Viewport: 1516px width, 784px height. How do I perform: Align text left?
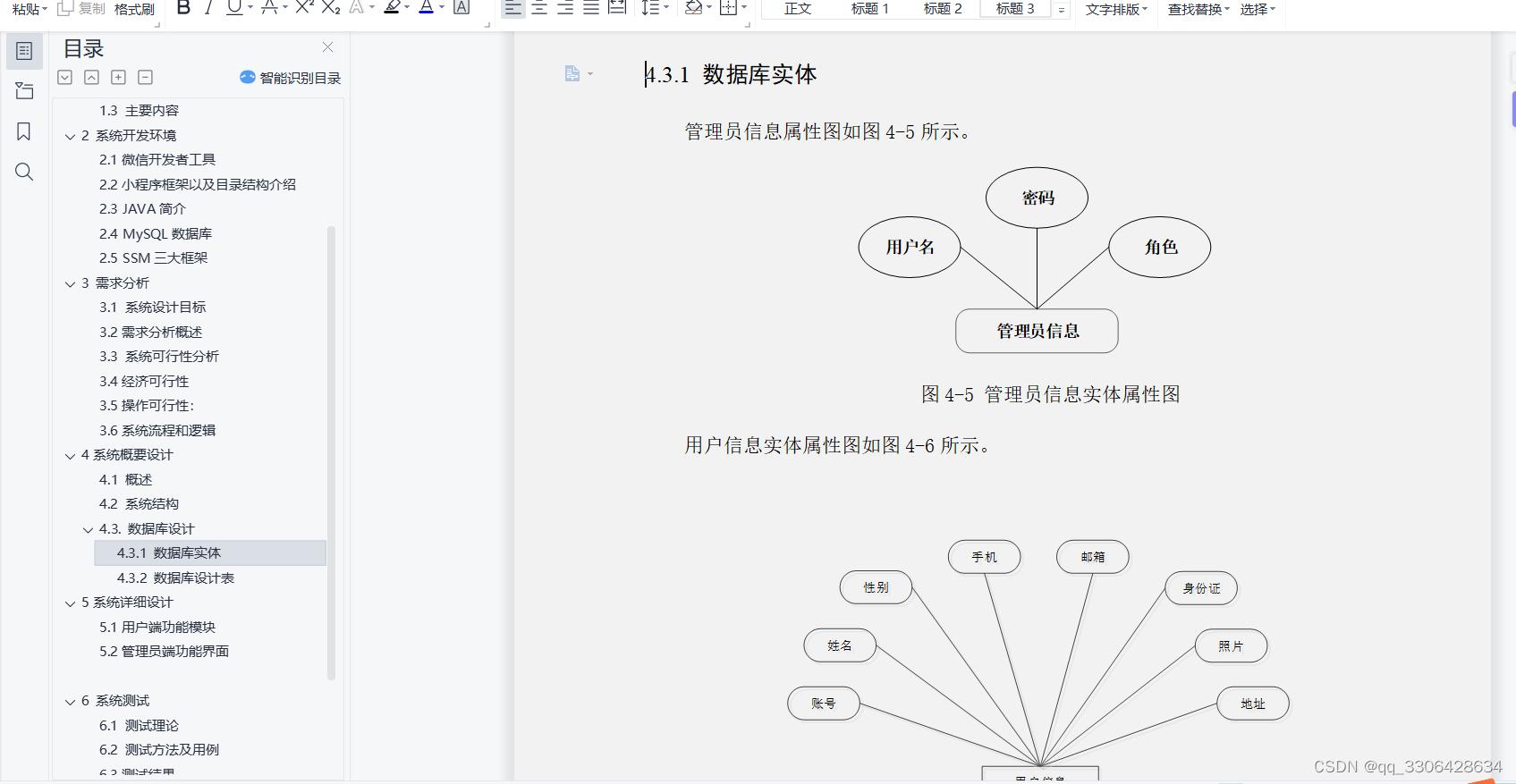pos(512,8)
